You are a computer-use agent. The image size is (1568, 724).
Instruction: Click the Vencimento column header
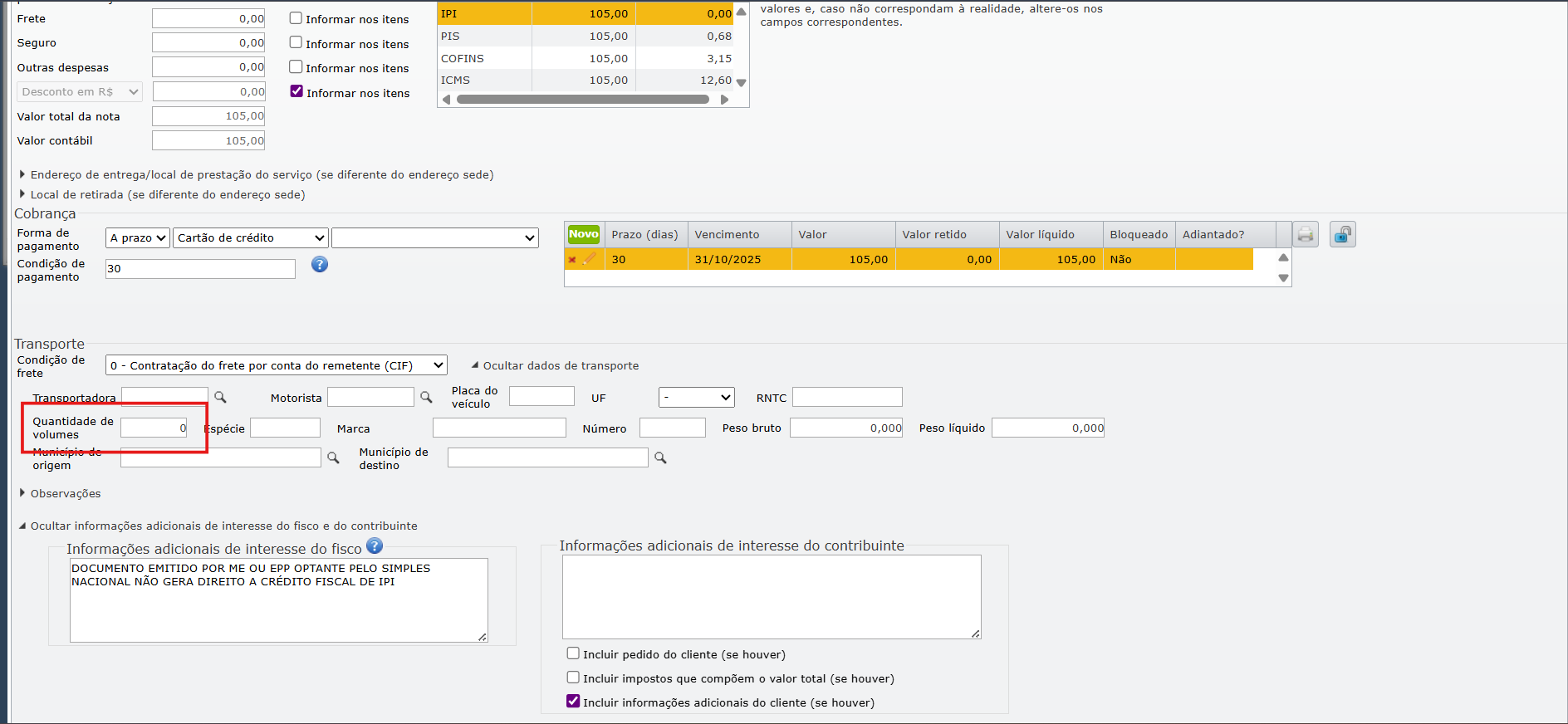click(x=740, y=235)
